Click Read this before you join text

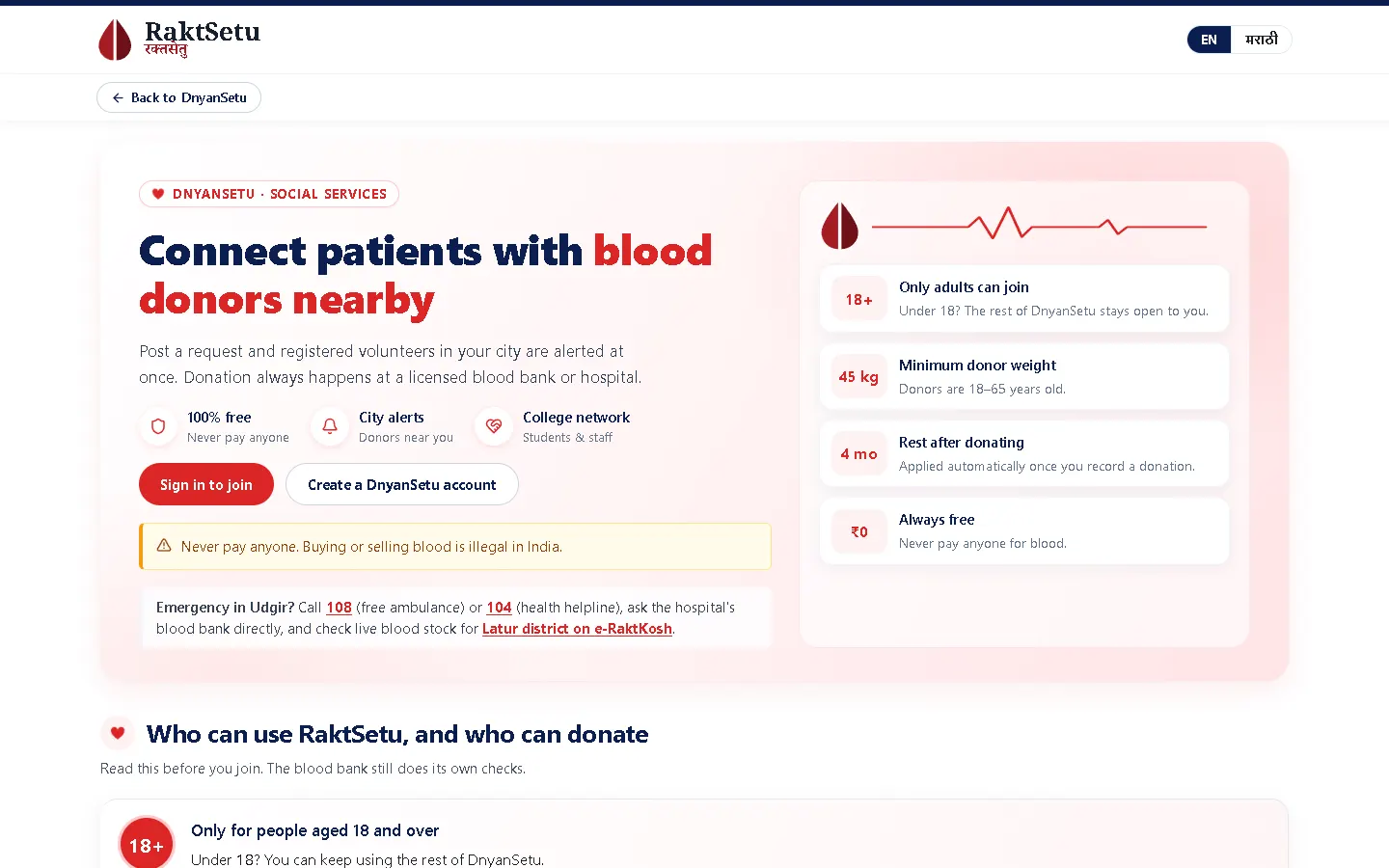[x=313, y=769]
